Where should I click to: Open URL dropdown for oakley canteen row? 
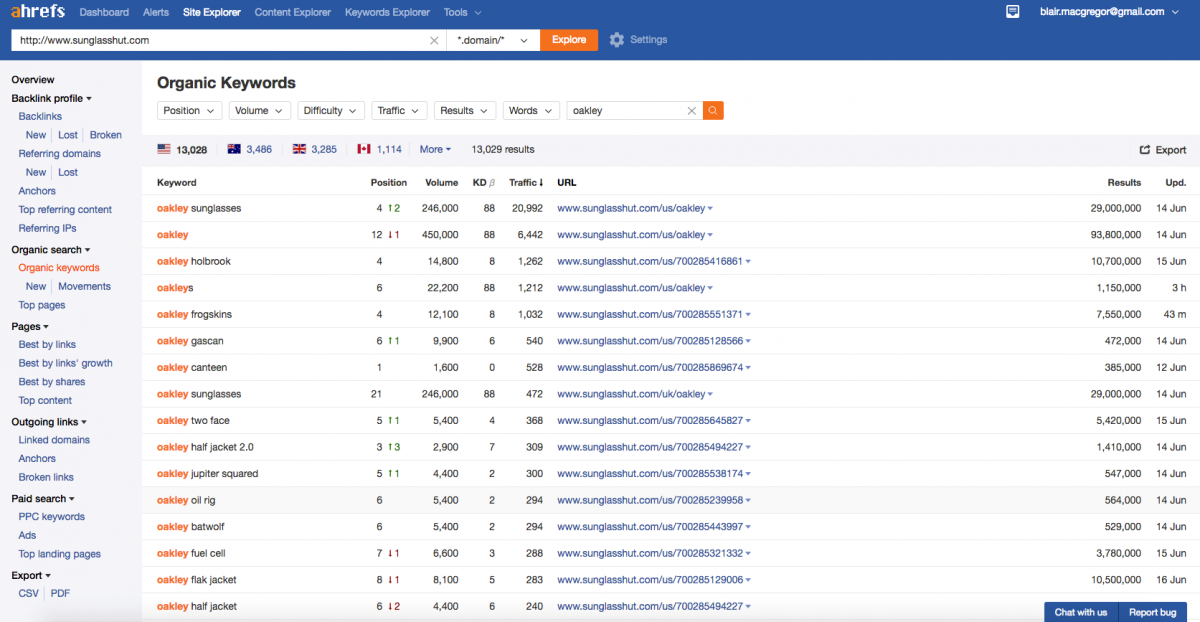pyautogui.click(x=748, y=368)
